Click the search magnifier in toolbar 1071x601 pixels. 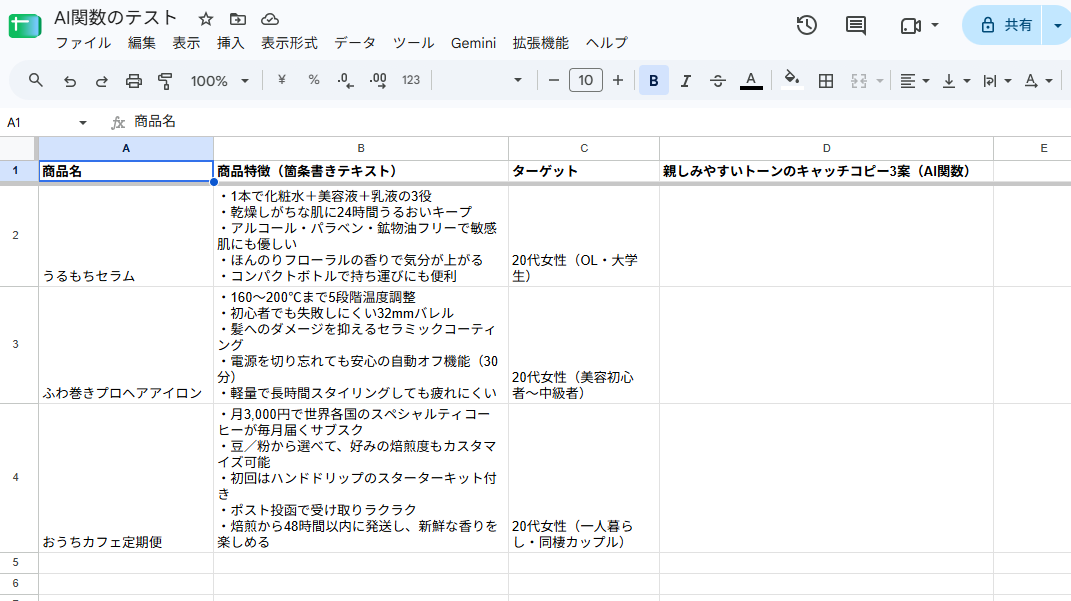36,81
